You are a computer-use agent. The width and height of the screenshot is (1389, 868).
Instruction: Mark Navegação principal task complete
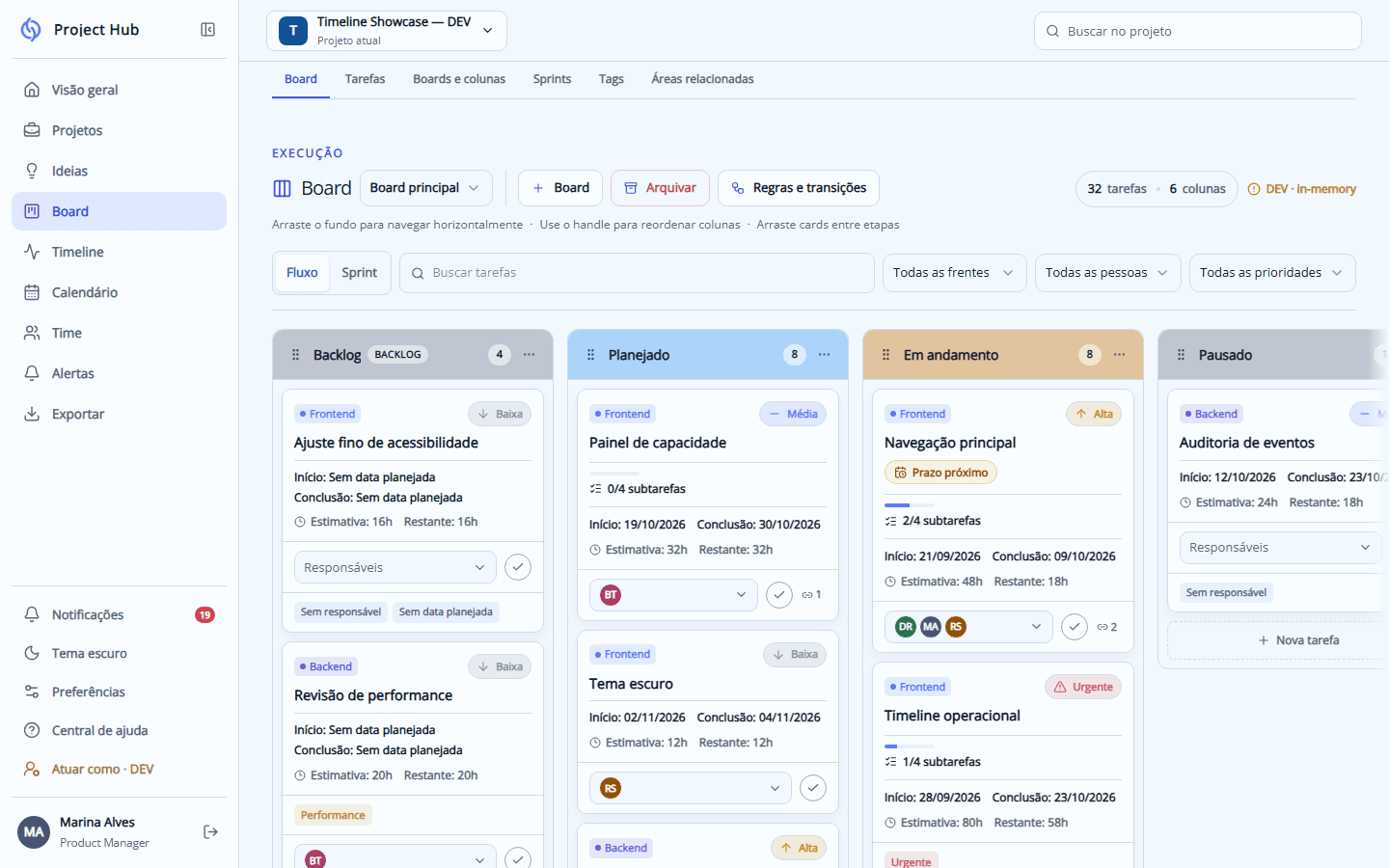tap(1075, 627)
